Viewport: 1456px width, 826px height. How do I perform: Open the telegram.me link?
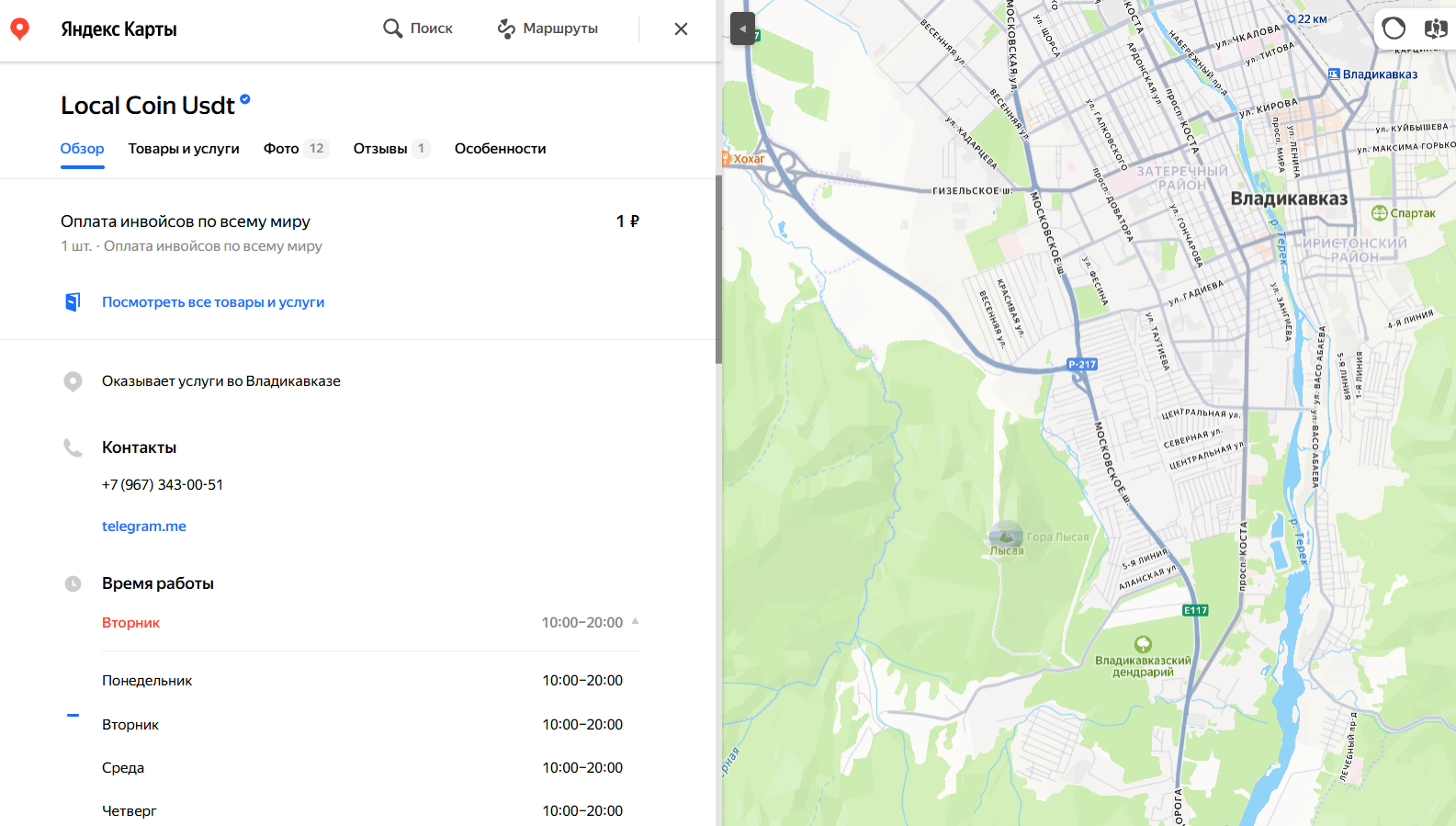click(144, 526)
